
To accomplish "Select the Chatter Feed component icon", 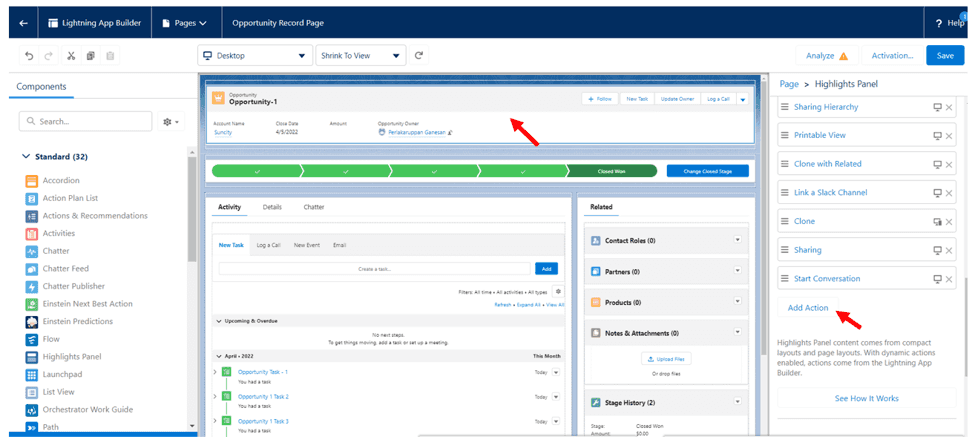I will coord(32,269).
